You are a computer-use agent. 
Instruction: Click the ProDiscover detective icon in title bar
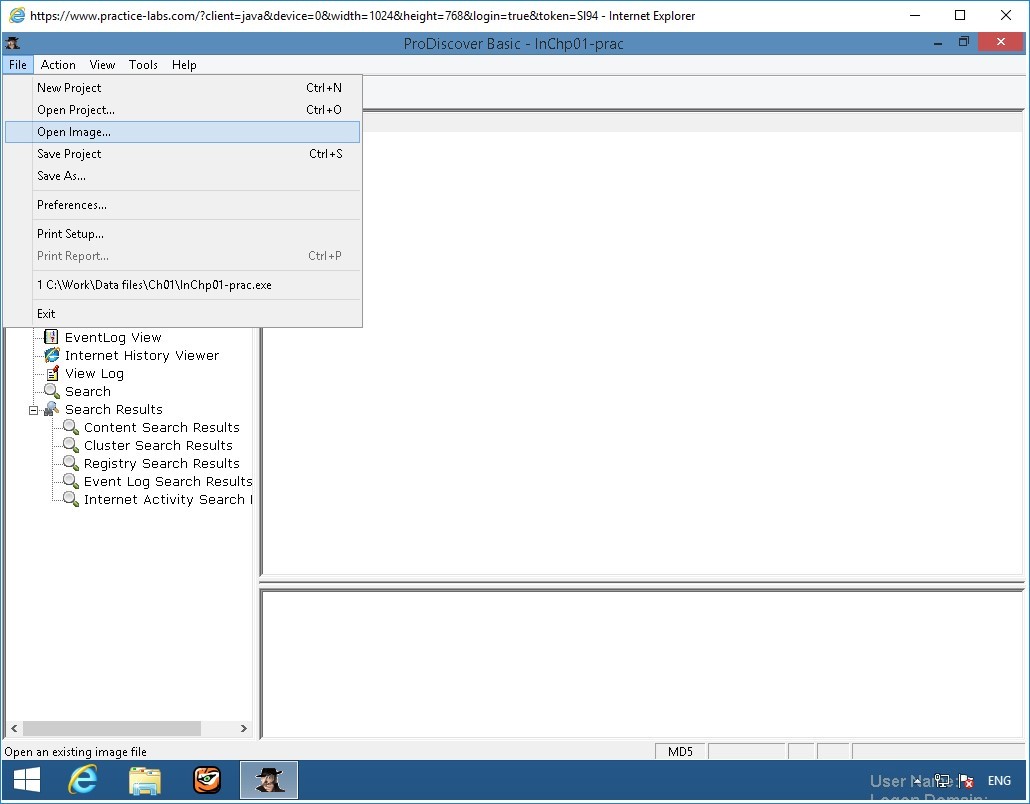coord(12,43)
